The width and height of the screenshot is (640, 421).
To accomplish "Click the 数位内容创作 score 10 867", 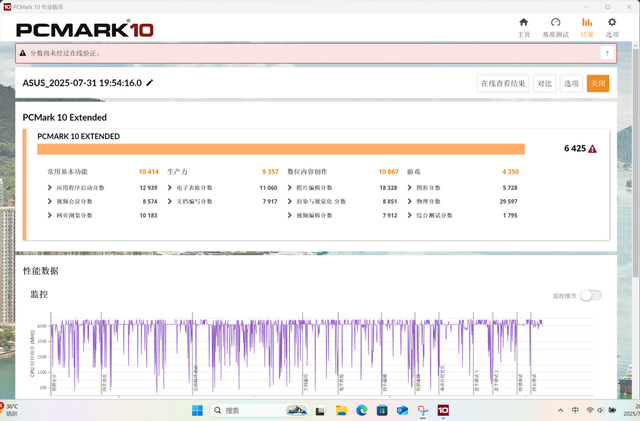I will coord(388,172).
